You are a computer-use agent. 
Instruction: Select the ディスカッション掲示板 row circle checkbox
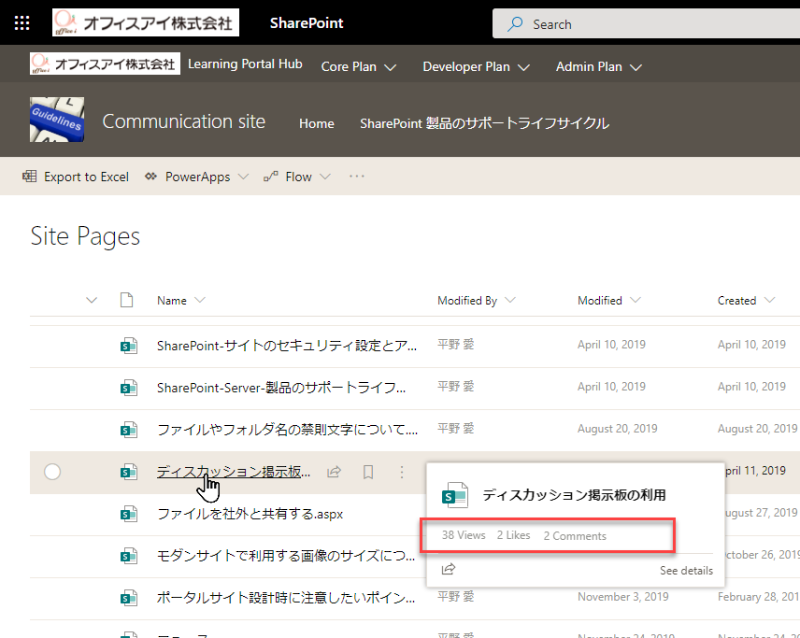53,472
